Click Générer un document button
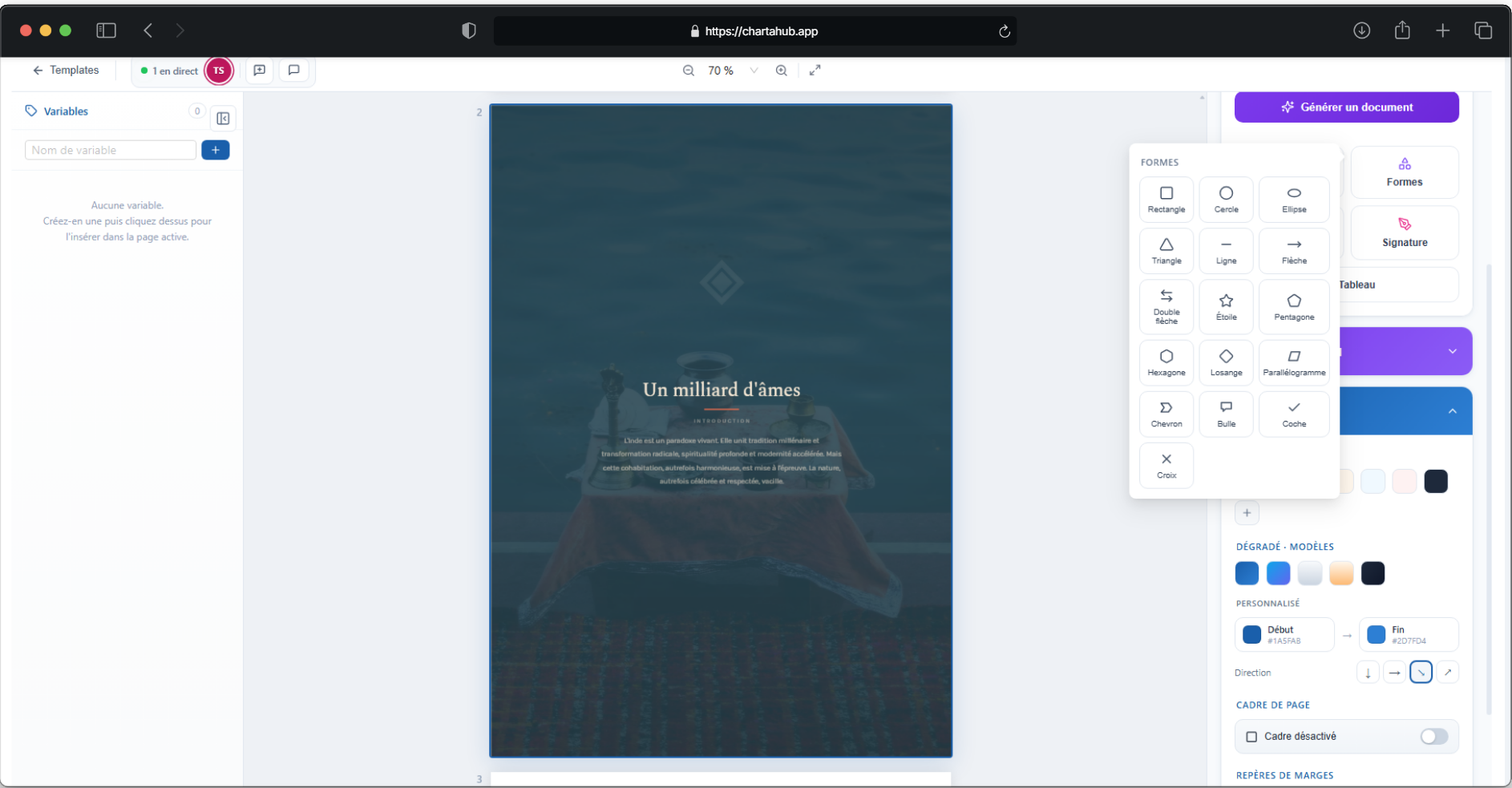 (x=1347, y=107)
